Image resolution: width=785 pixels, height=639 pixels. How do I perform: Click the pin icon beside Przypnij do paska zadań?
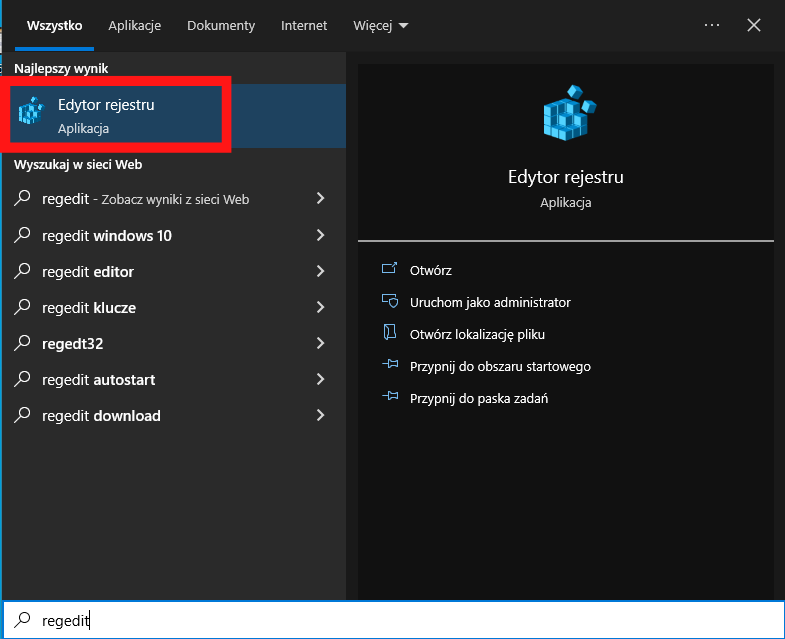(x=390, y=396)
